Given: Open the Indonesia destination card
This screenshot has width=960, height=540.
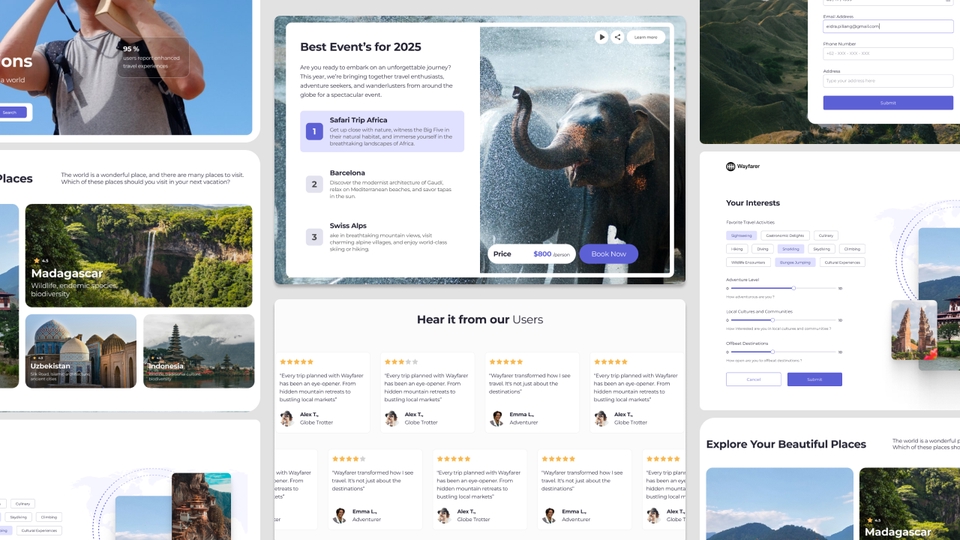Looking at the screenshot, I should [198, 351].
